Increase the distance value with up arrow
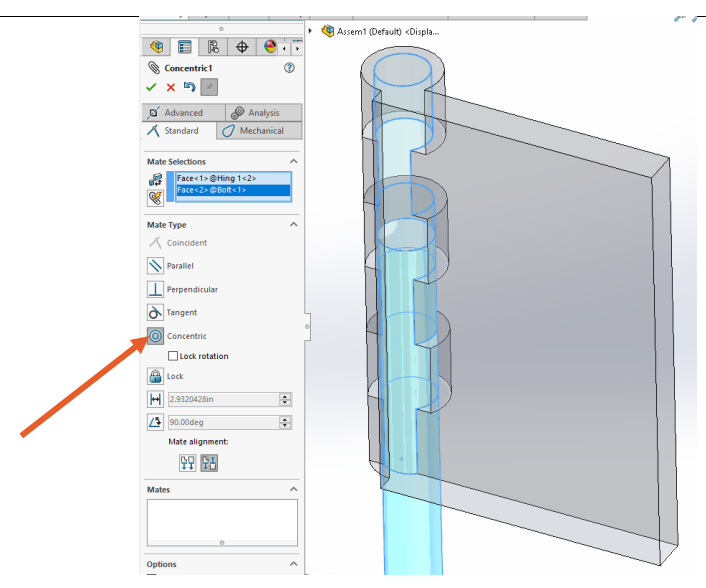 [x=285, y=396]
